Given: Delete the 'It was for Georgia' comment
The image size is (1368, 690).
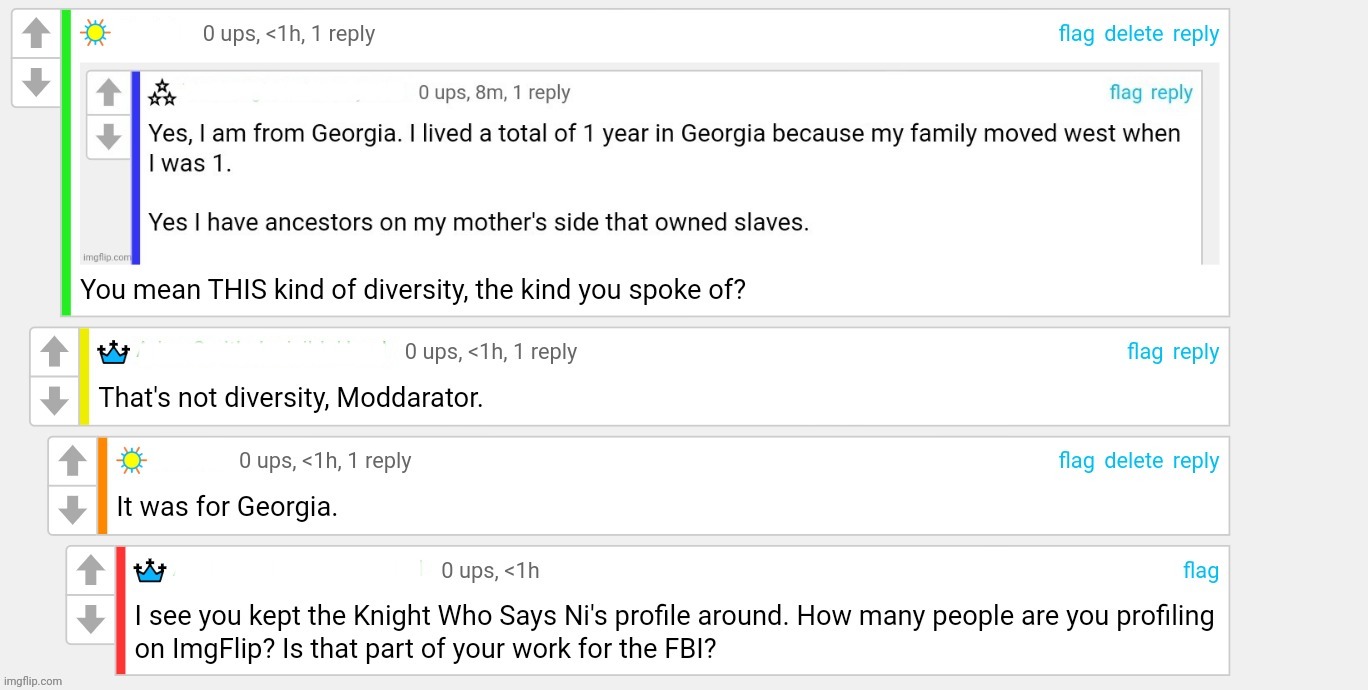Looking at the screenshot, I should point(1133,461).
